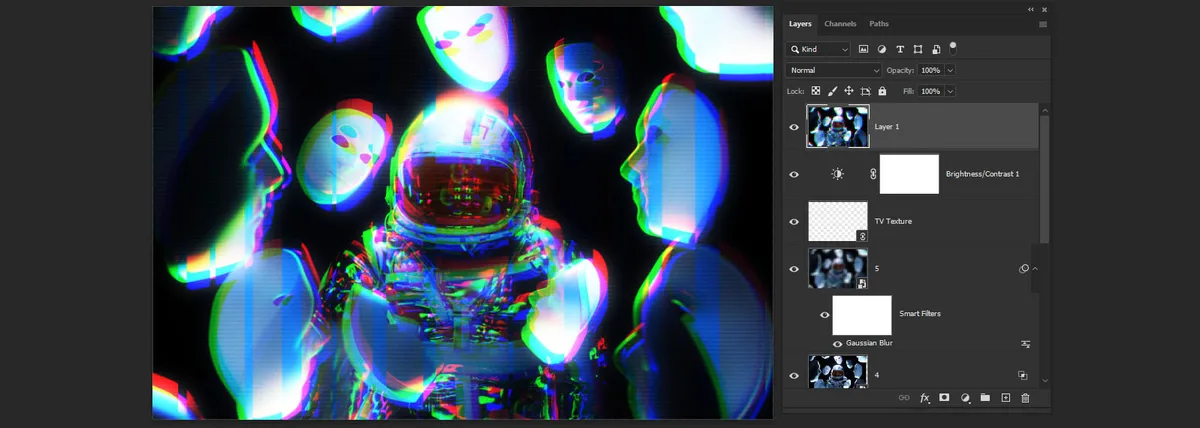Filter layers by shape layer kind
The image size is (1200, 428).
click(x=918, y=49)
